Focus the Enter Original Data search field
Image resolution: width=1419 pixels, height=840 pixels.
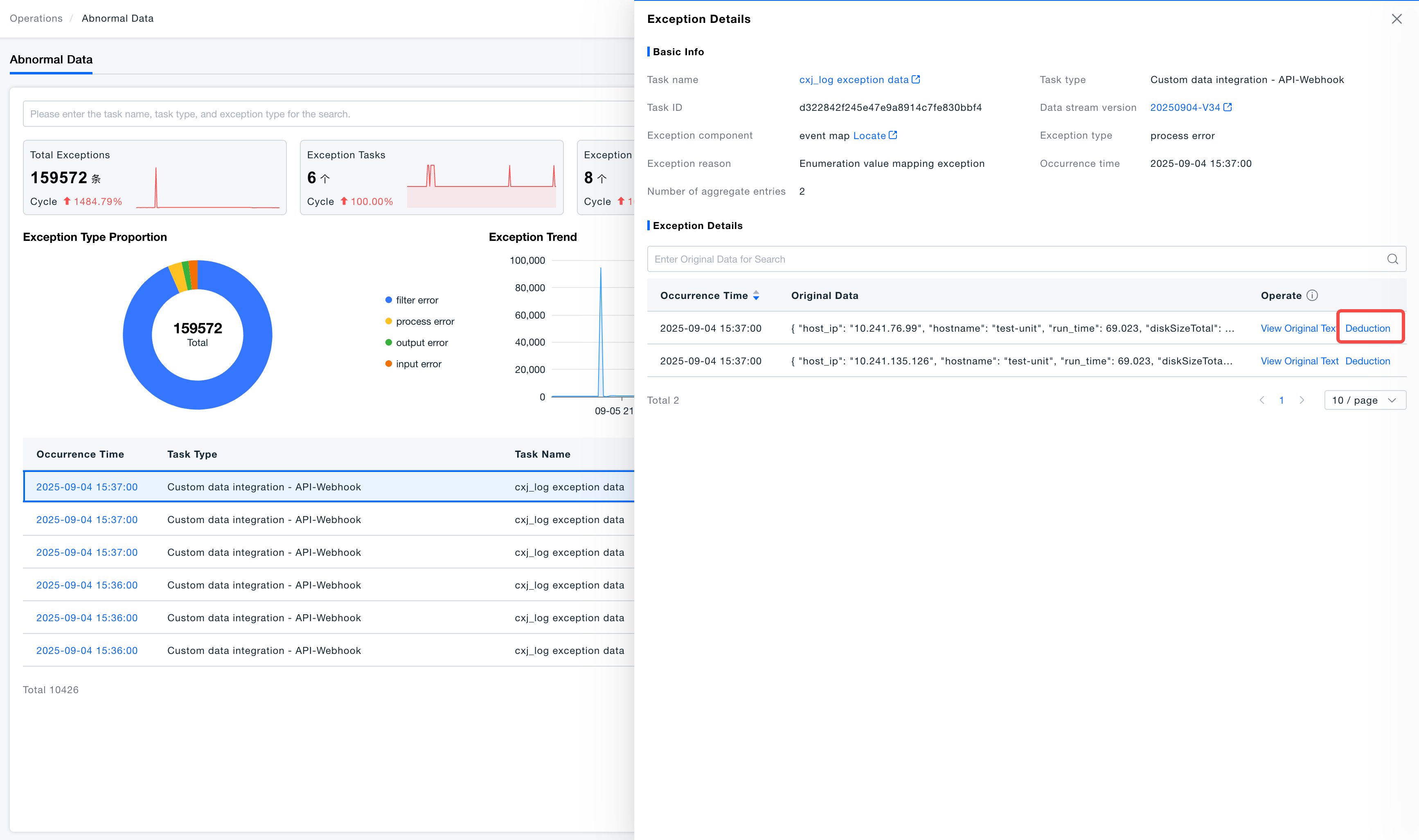point(1014,259)
